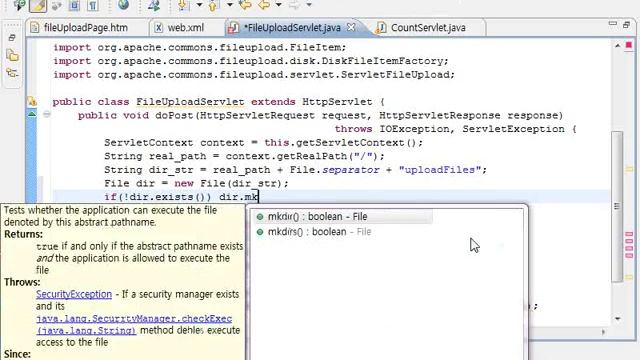Click 'getRealPath' in the real_path line
This screenshot has height=360, width=640.
coord(312,156)
